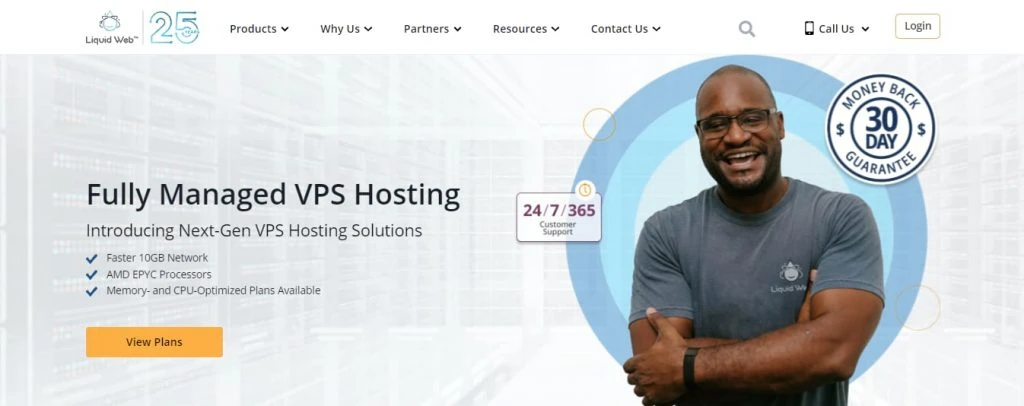Click the 30 Day Money Back Guarantee badge
The width and height of the screenshot is (1024, 406).
click(x=880, y=129)
